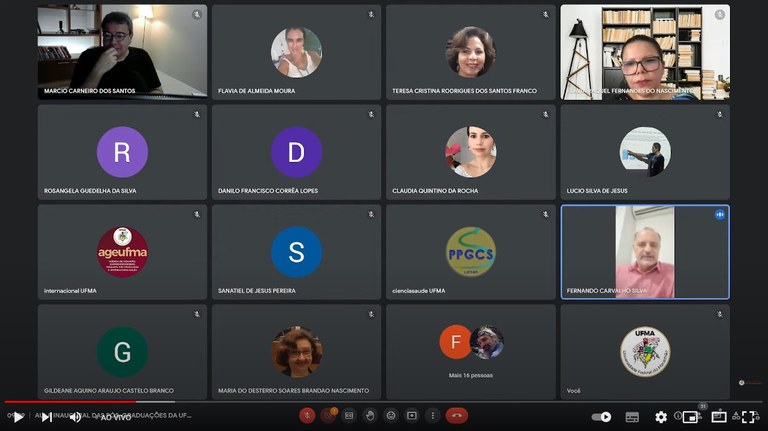The image size is (768, 431).
Task: Click the present screen button
Action: (411, 415)
